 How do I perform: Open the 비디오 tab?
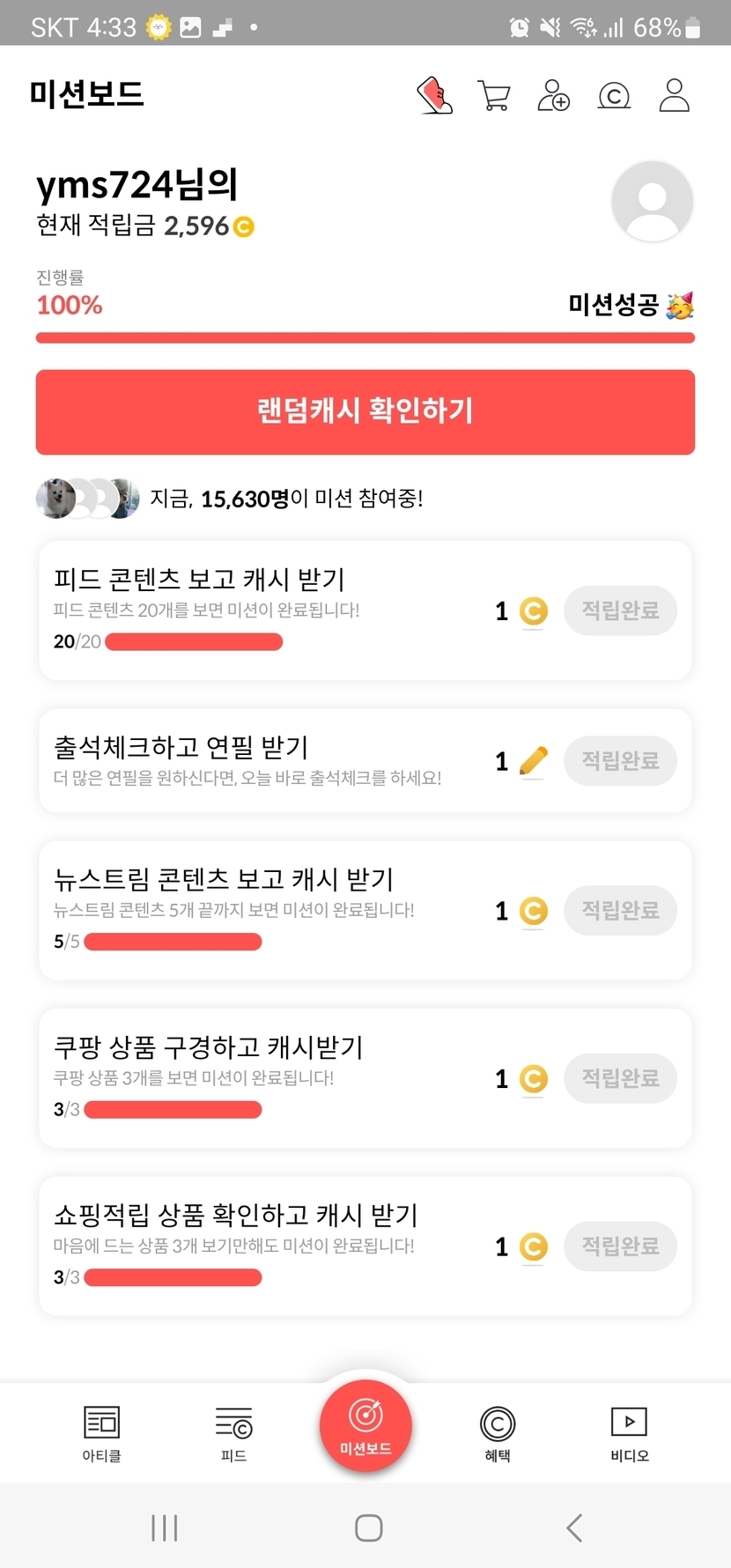coord(629,1434)
